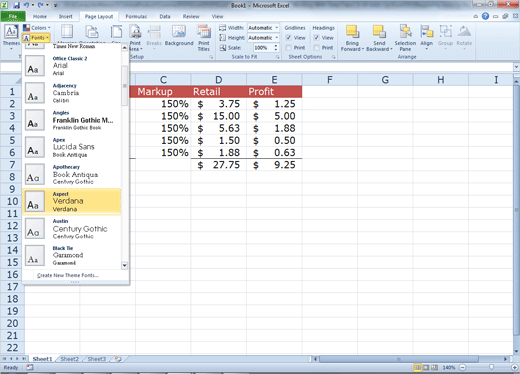Open Scale to Fit dialog launcher
Viewport: 520px width, 374px height.
(278, 57)
